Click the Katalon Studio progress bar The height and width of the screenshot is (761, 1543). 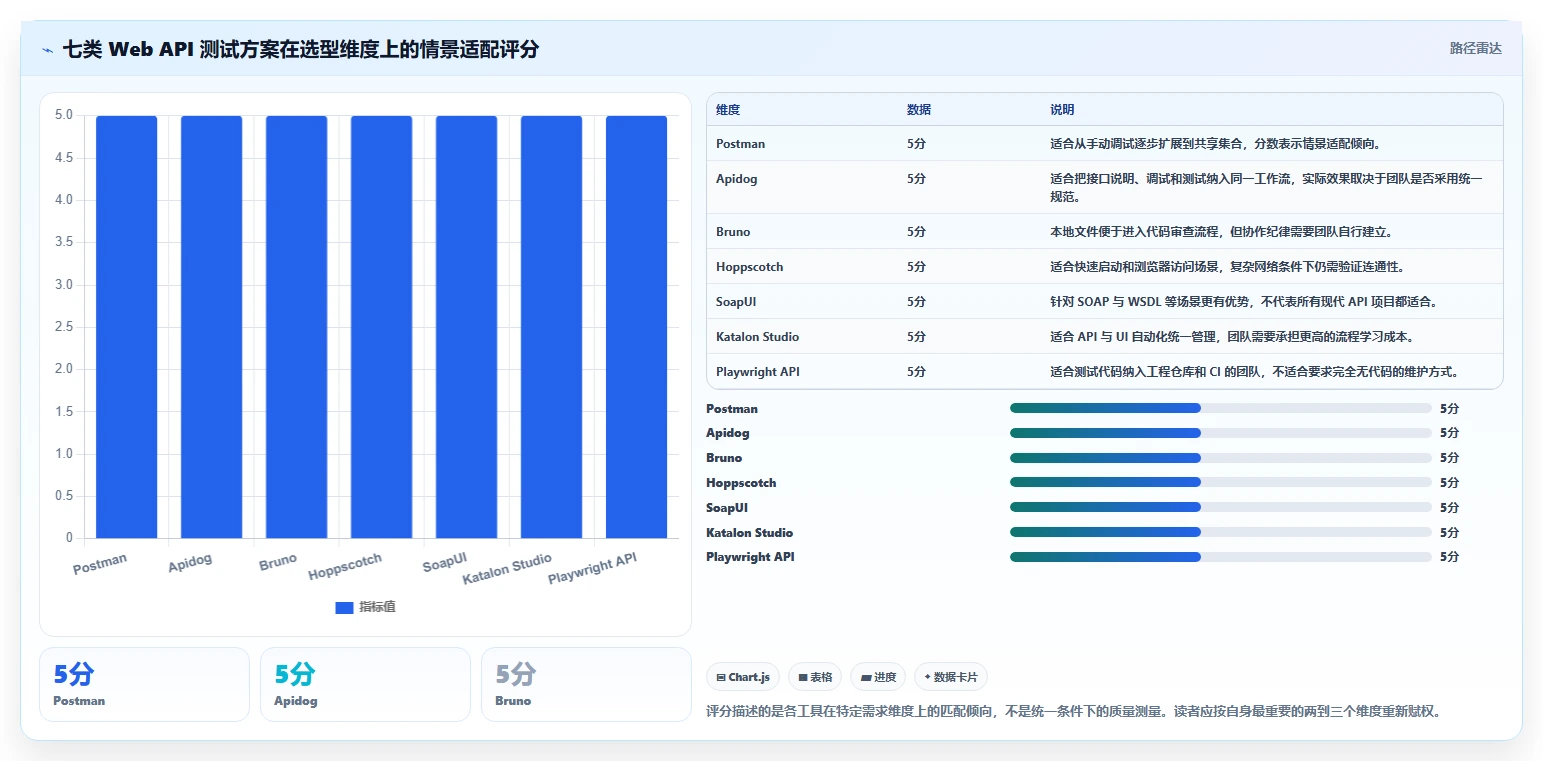1221,533
